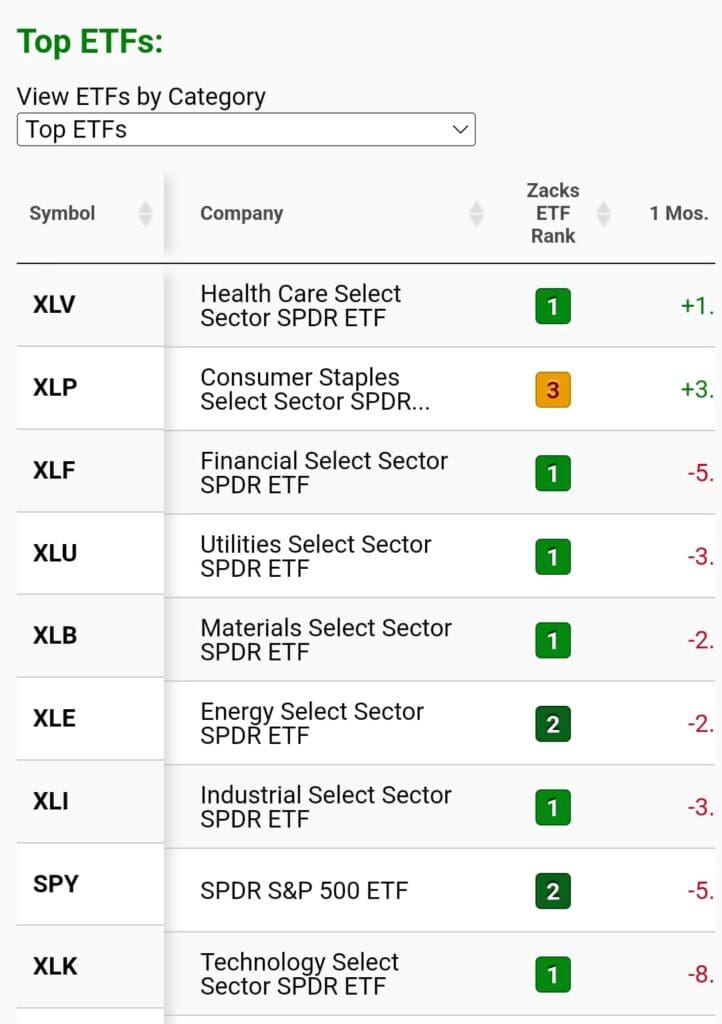The image size is (722, 1024).
Task: Sort the table by Symbol column
Action: pyautogui.click(x=147, y=212)
